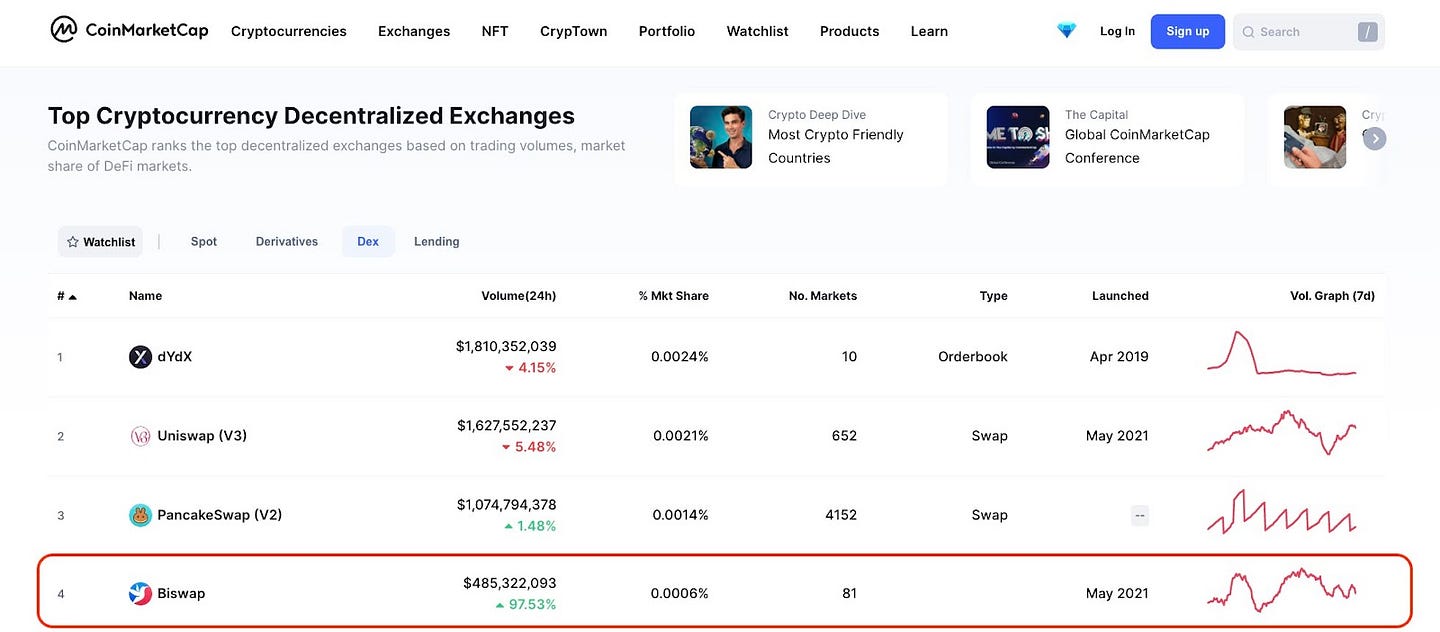Screen dimensions: 1440x632
Task: Click Biswap volume $485,322,093
Action: point(510,583)
